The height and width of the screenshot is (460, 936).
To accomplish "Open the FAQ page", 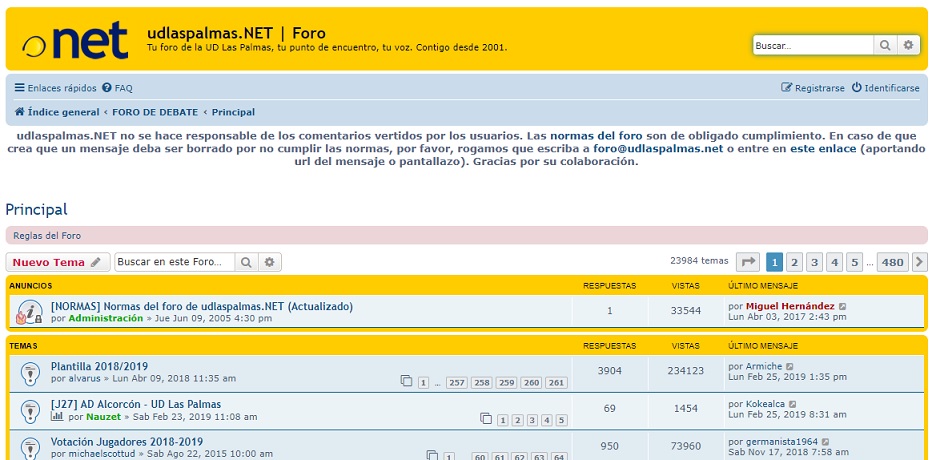I will 118,88.
